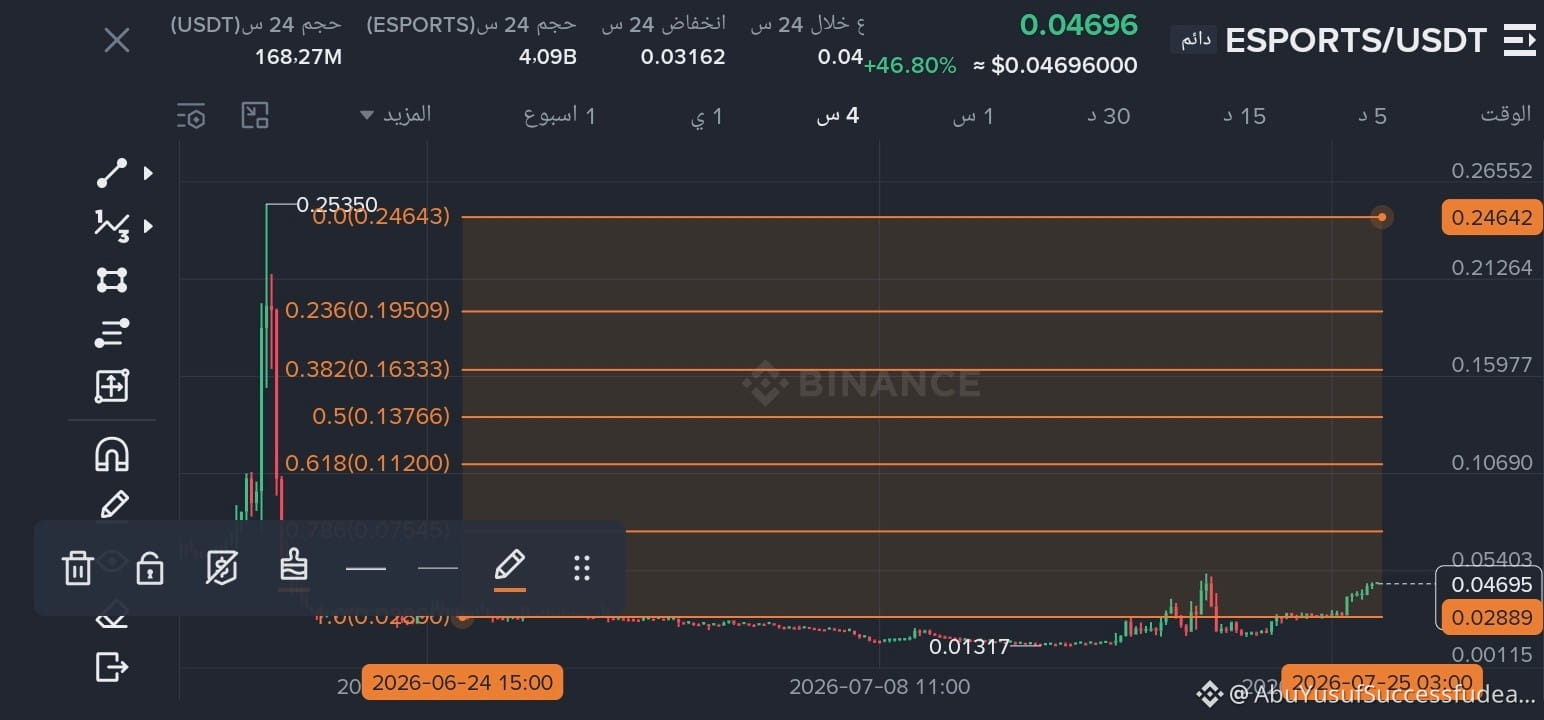
Task: Open the chart indicator settings icon
Action: coord(191,116)
